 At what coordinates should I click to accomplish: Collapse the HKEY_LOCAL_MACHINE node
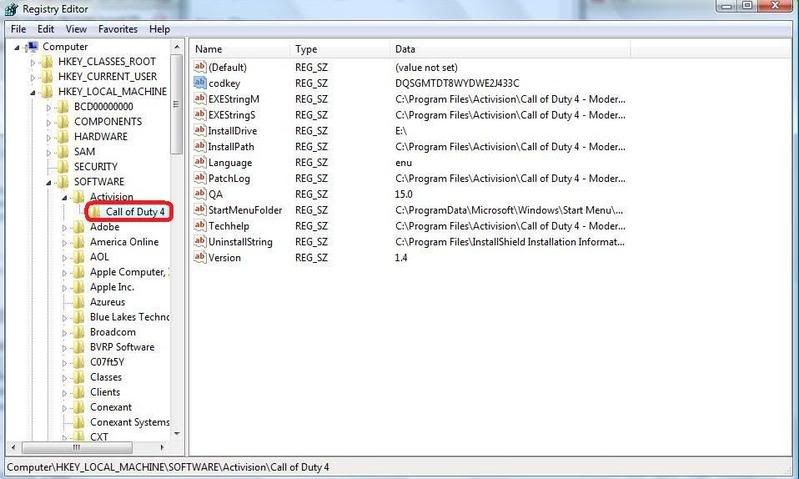coord(33,93)
